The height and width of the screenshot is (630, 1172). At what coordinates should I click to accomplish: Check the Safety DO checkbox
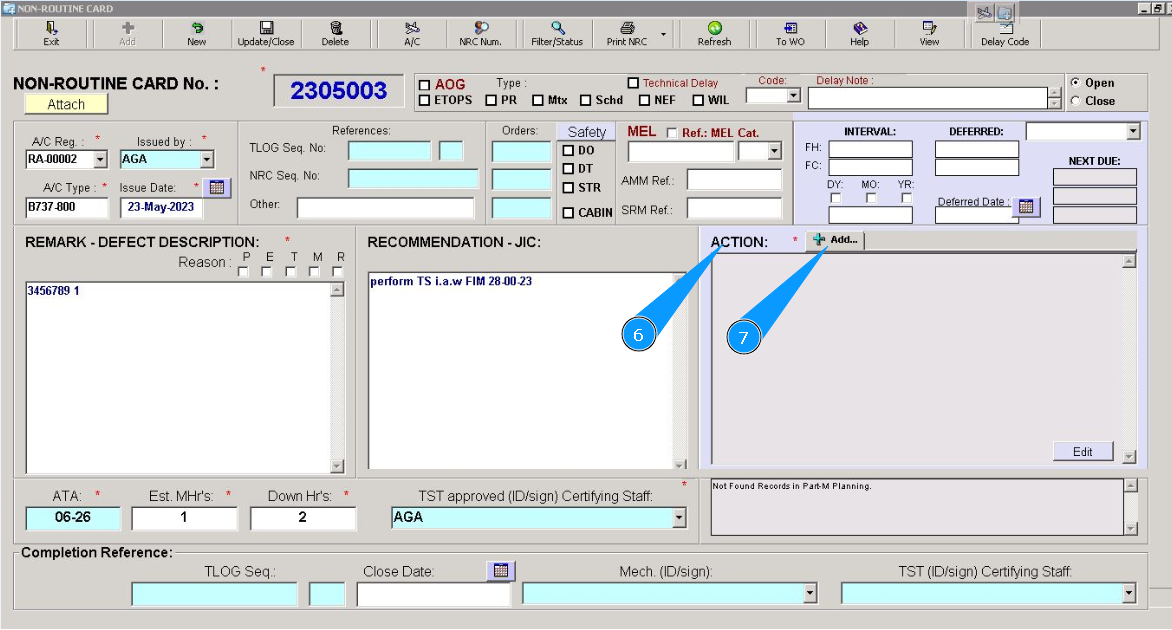[568, 150]
